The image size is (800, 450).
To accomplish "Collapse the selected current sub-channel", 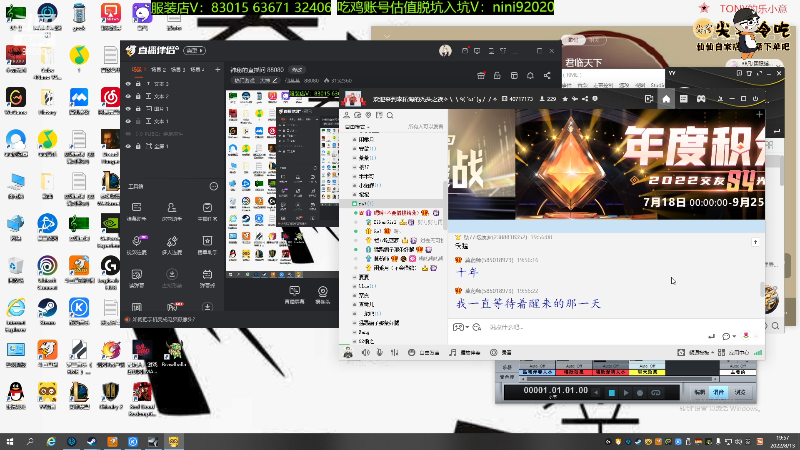I will pos(355,204).
